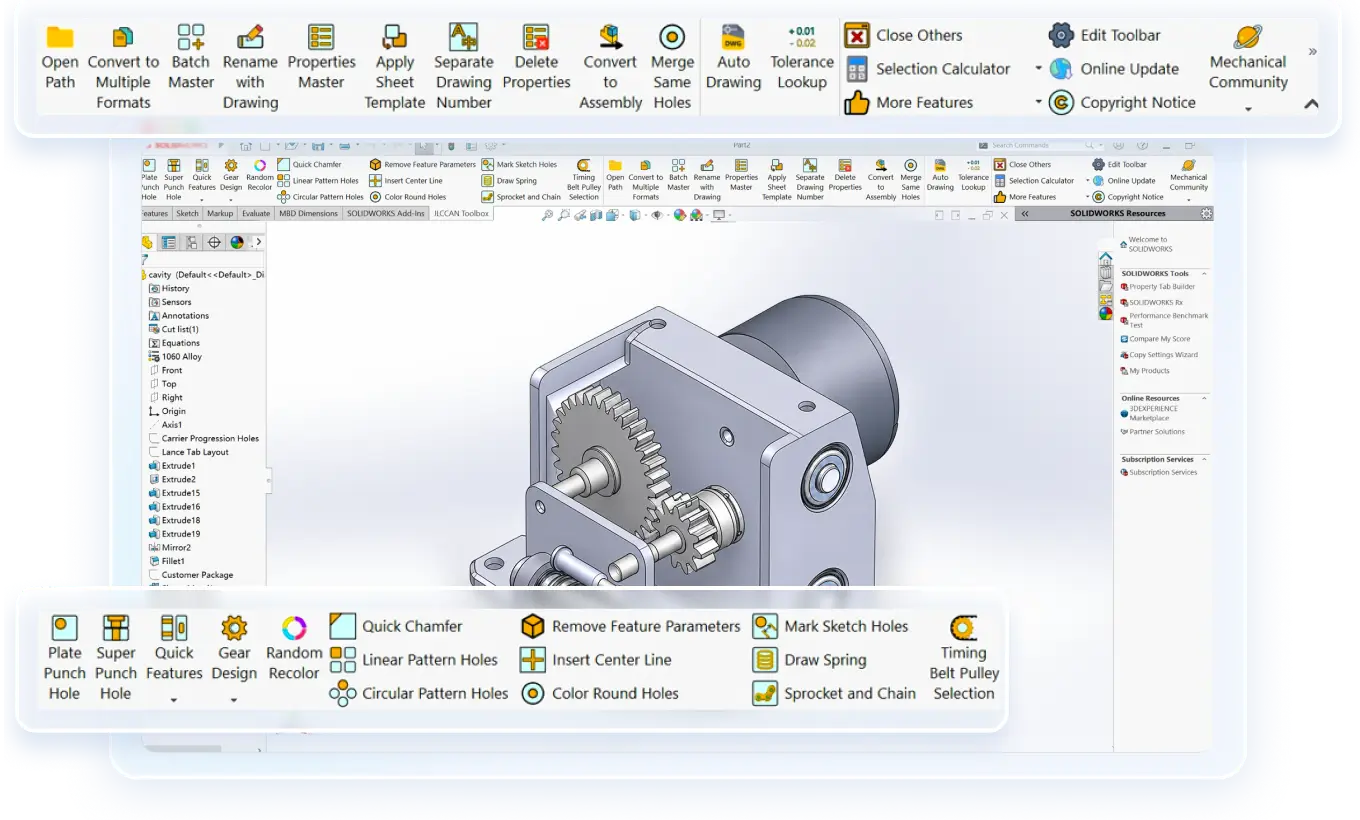Viewport: 1360px width, 820px height.
Task: Open the MBD Dimensions tab
Action: tap(308, 213)
